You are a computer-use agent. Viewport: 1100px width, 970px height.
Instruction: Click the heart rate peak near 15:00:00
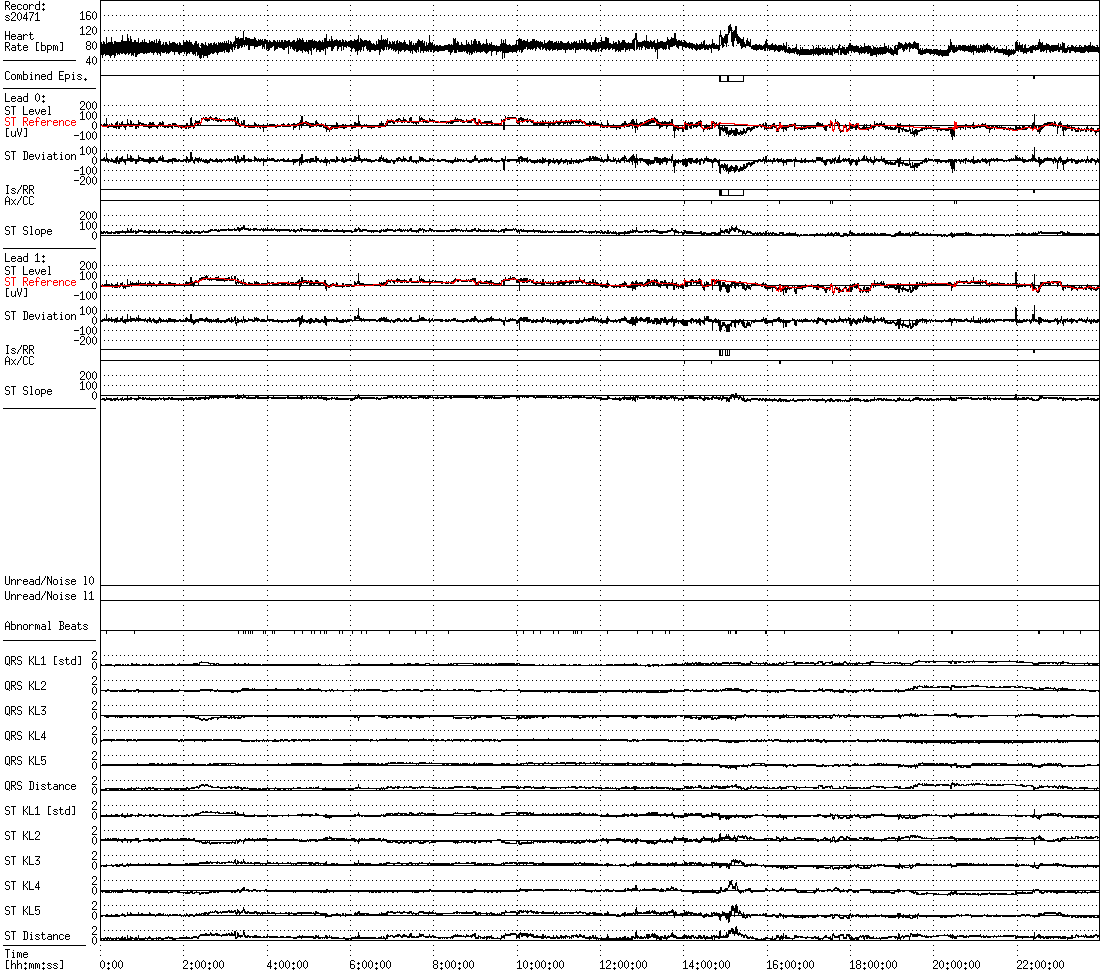click(x=732, y=33)
